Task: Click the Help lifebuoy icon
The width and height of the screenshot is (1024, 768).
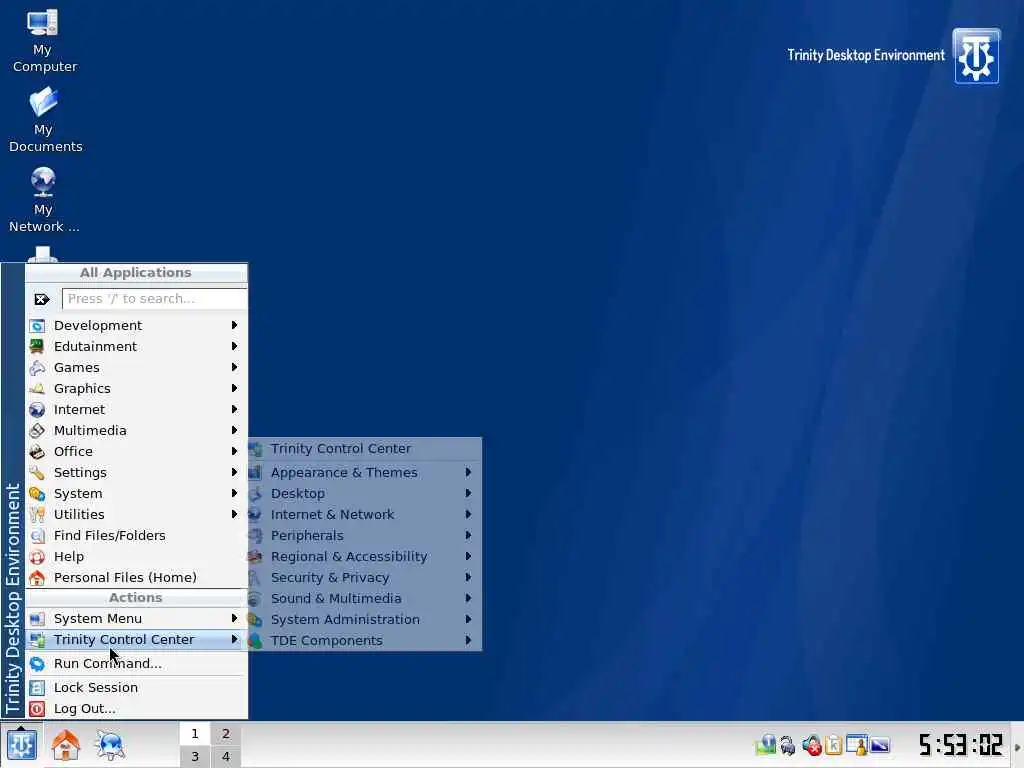Action: pyautogui.click(x=37, y=556)
